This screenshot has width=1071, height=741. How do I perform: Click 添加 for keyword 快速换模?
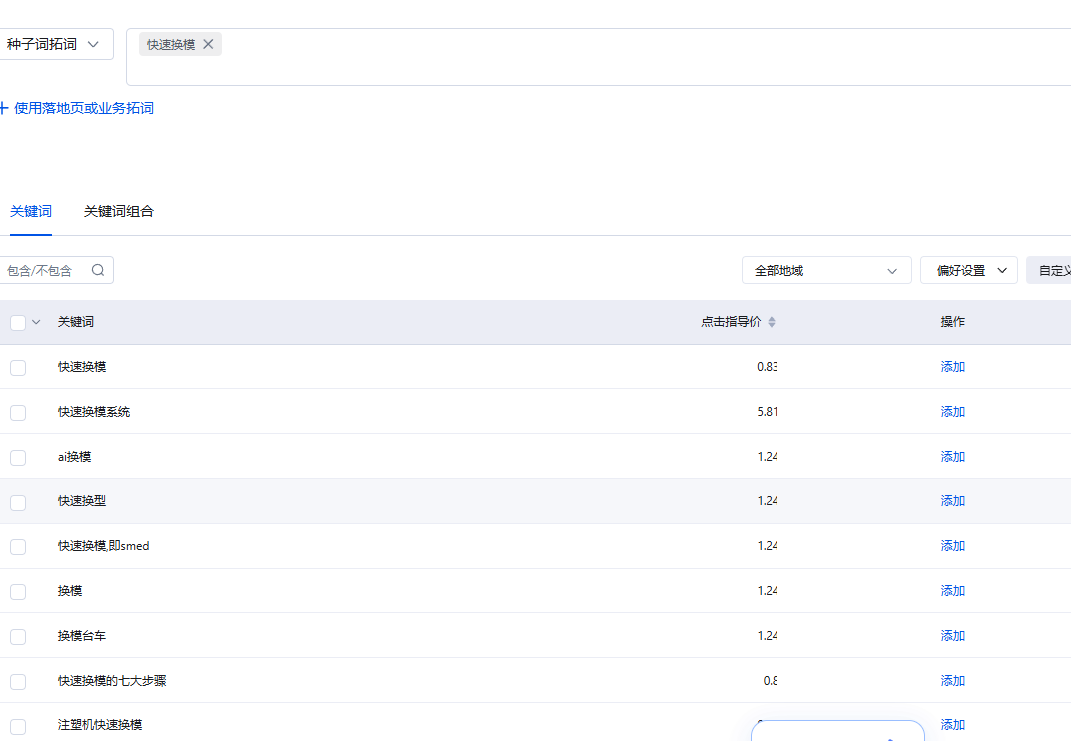(952, 367)
